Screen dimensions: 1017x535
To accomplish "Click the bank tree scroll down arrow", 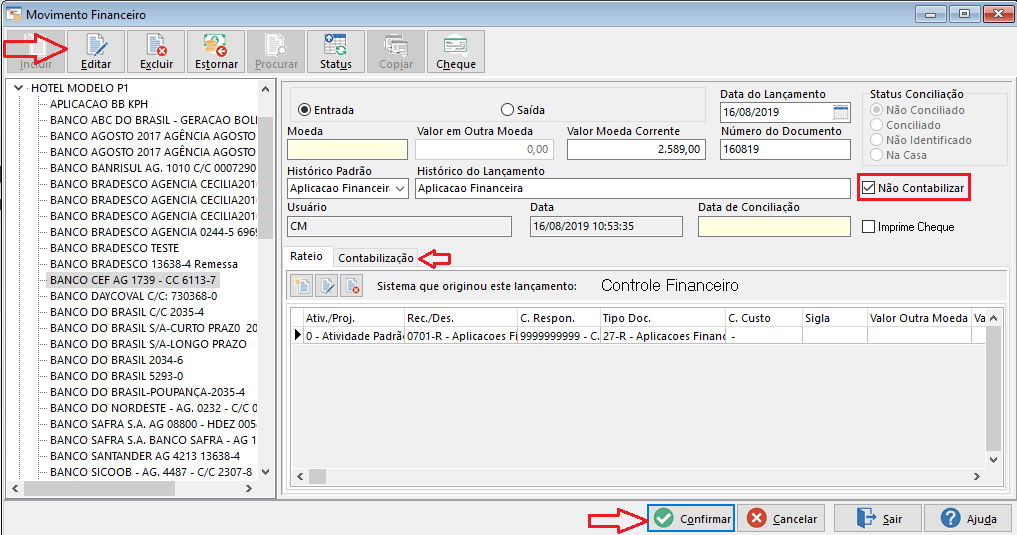I will [x=265, y=472].
